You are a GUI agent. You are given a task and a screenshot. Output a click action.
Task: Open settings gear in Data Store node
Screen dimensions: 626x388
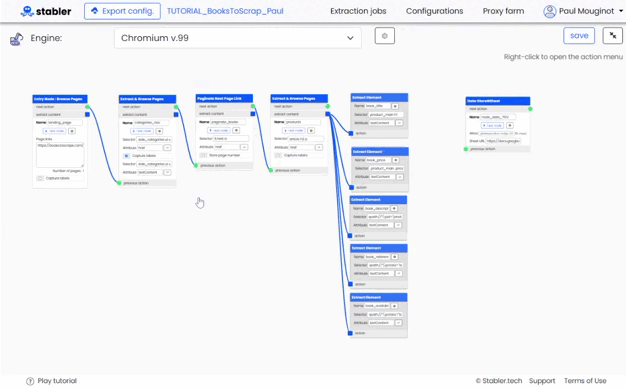510,125
